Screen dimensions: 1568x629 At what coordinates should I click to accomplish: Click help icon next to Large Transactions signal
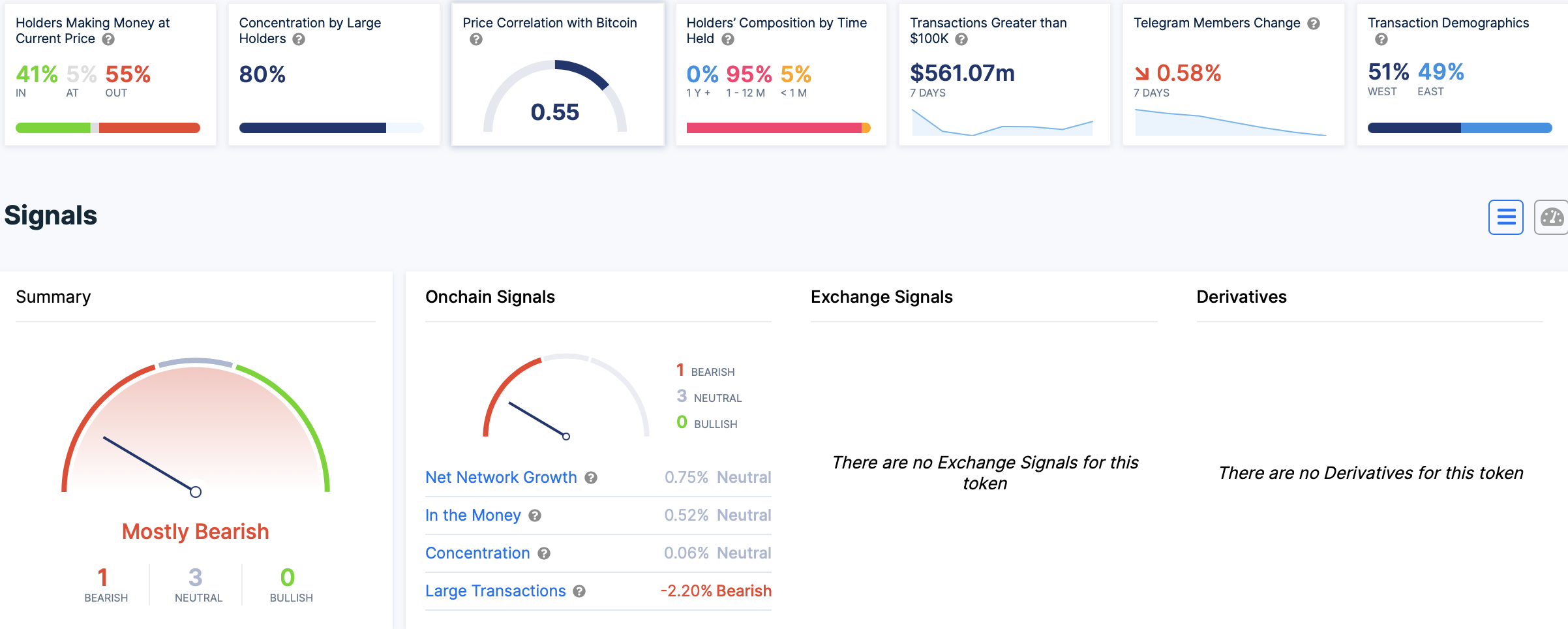pos(579,591)
